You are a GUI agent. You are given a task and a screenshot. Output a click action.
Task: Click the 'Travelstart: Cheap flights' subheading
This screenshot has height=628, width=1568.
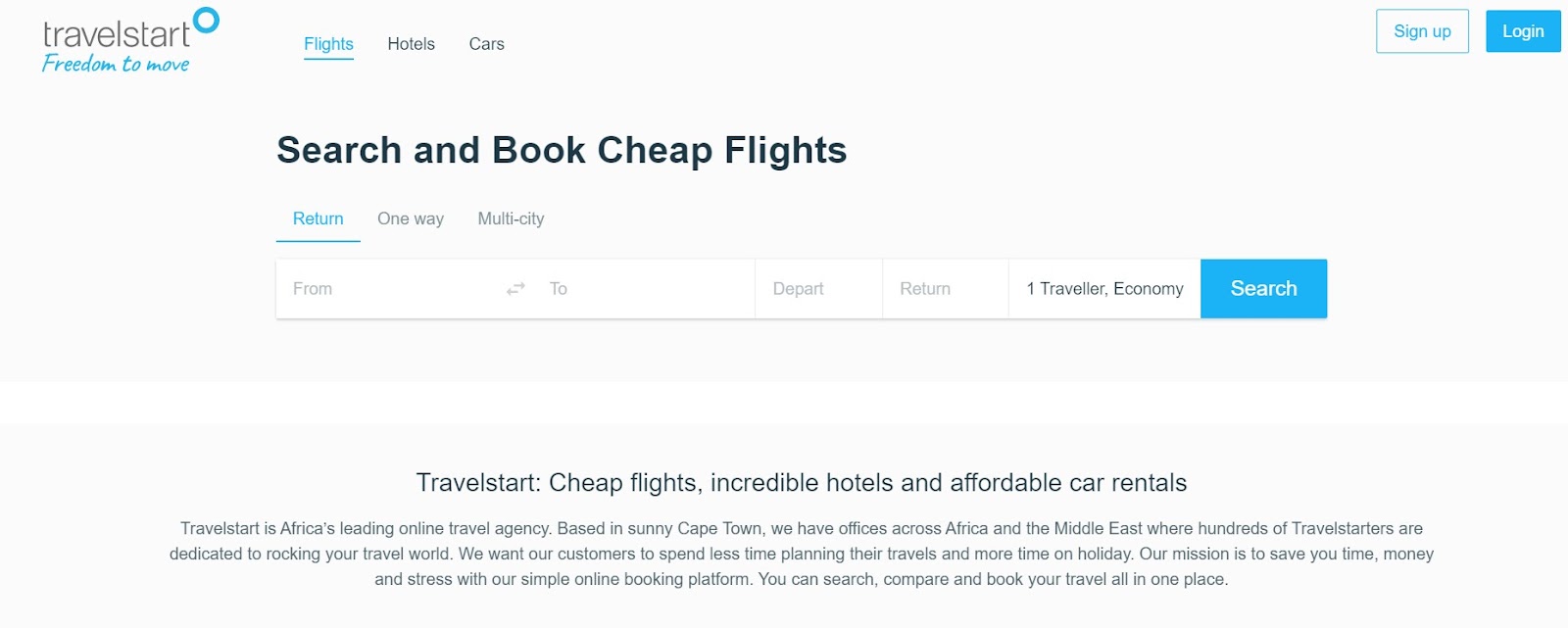(801, 482)
